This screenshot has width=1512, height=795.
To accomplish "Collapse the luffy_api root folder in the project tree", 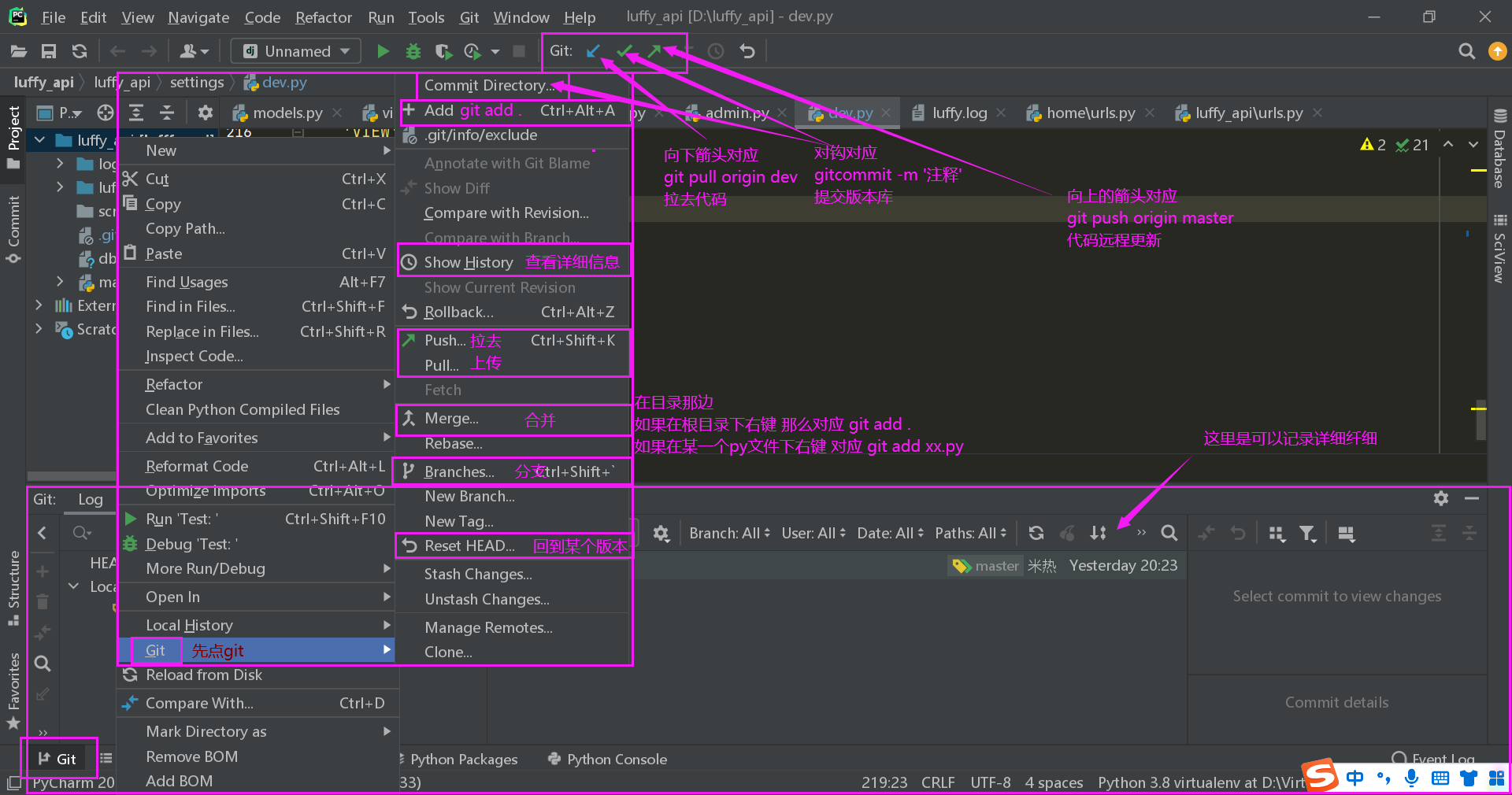I will pyautogui.click(x=39, y=141).
